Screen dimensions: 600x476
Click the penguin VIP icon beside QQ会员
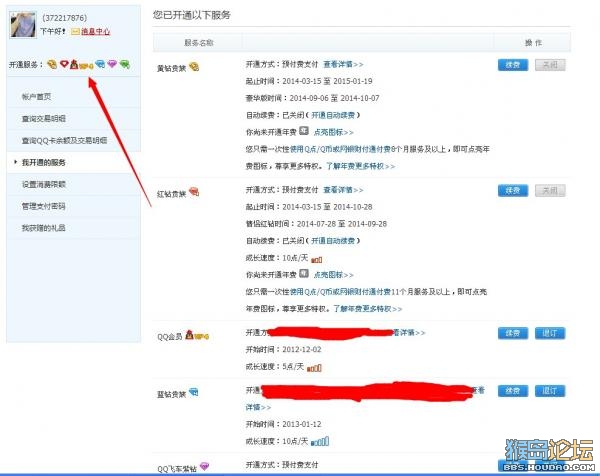coord(197,335)
